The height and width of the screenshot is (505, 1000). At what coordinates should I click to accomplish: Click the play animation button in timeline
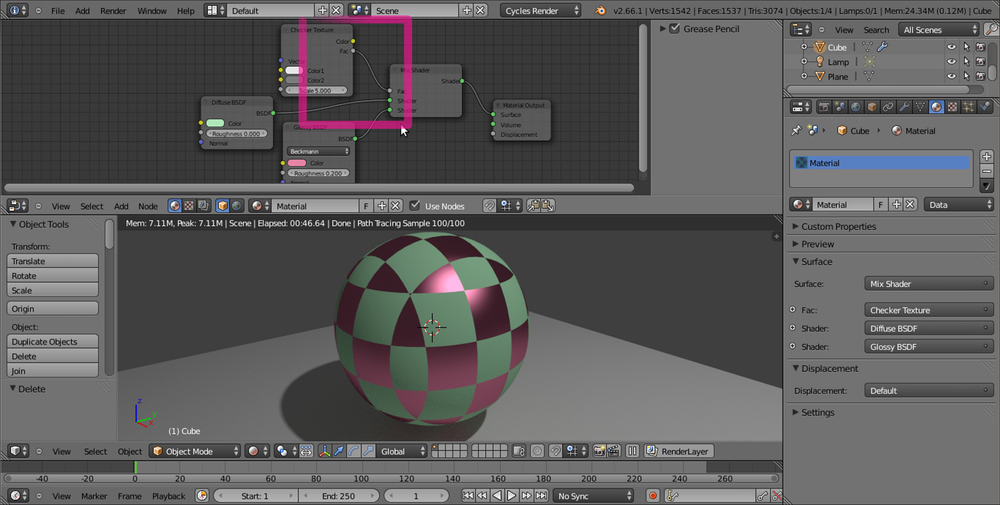point(511,495)
